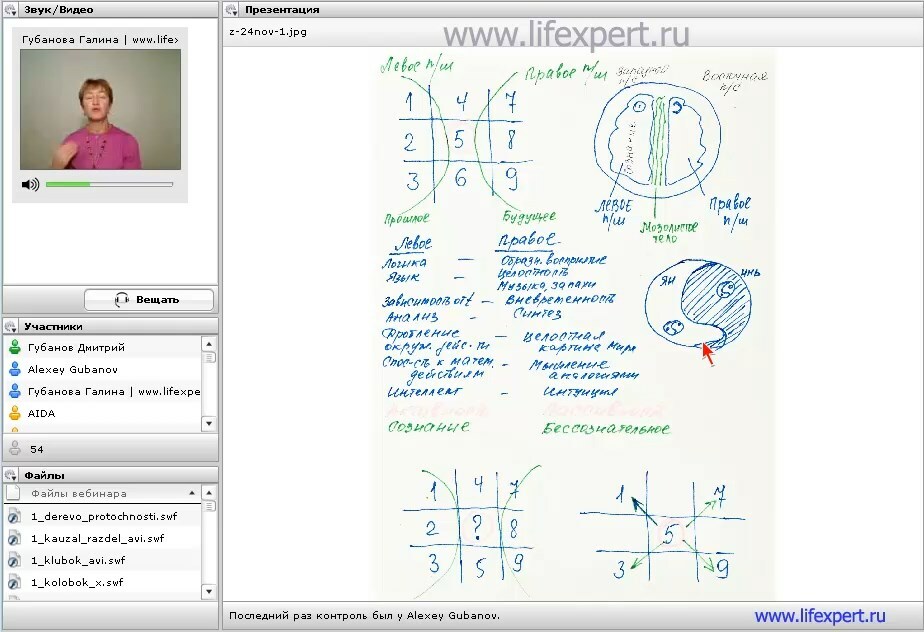Open file 1_derevo_protochnosti.swf

(104, 516)
